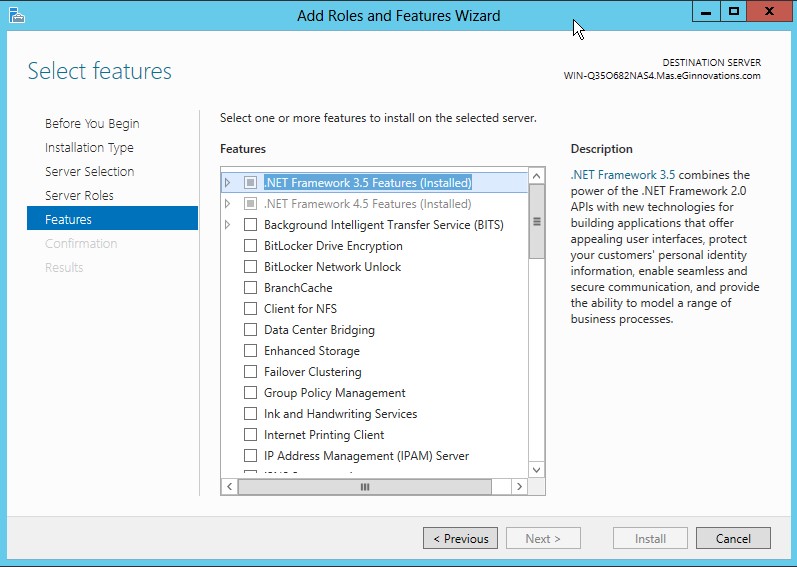Click the Internet Printing Client label
Screen dimensions: 797x567
(324, 435)
